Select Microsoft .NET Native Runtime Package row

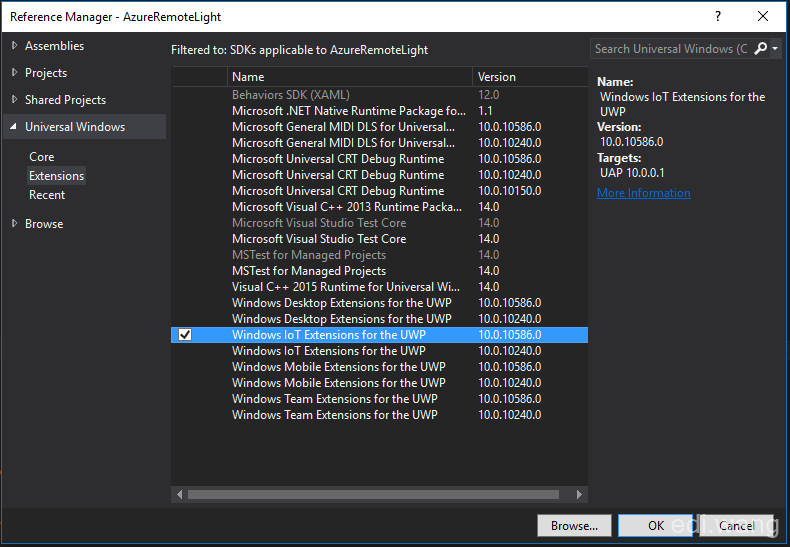[379, 111]
